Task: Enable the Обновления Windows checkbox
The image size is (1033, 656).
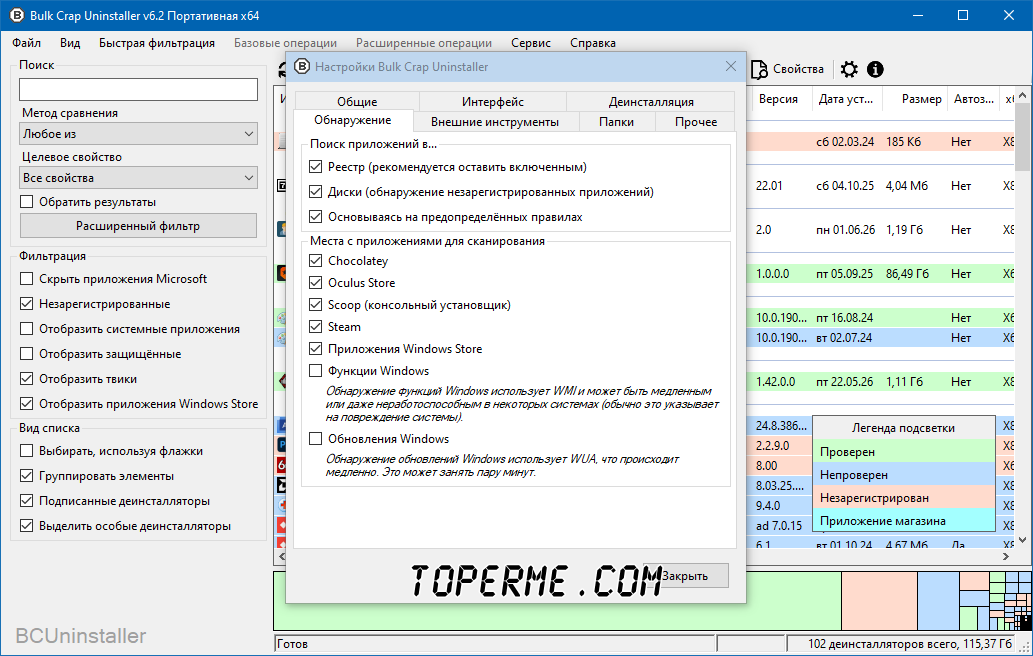Action: tap(316, 439)
